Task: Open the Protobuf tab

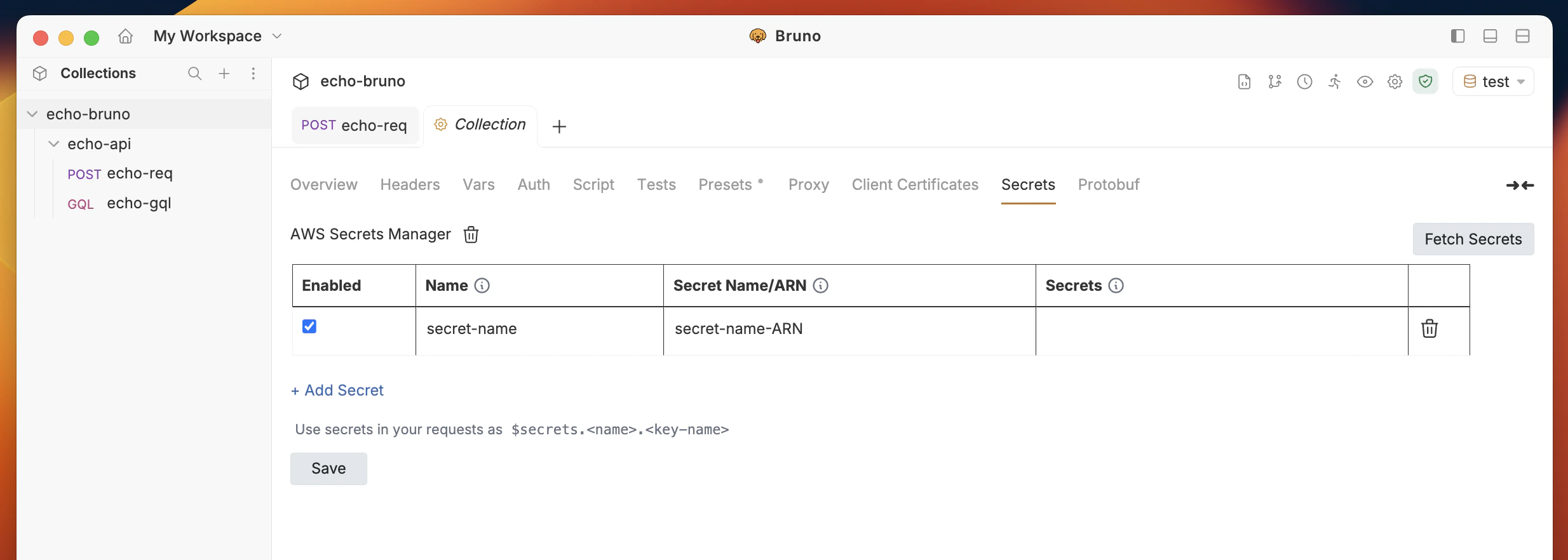Action: point(1109,185)
